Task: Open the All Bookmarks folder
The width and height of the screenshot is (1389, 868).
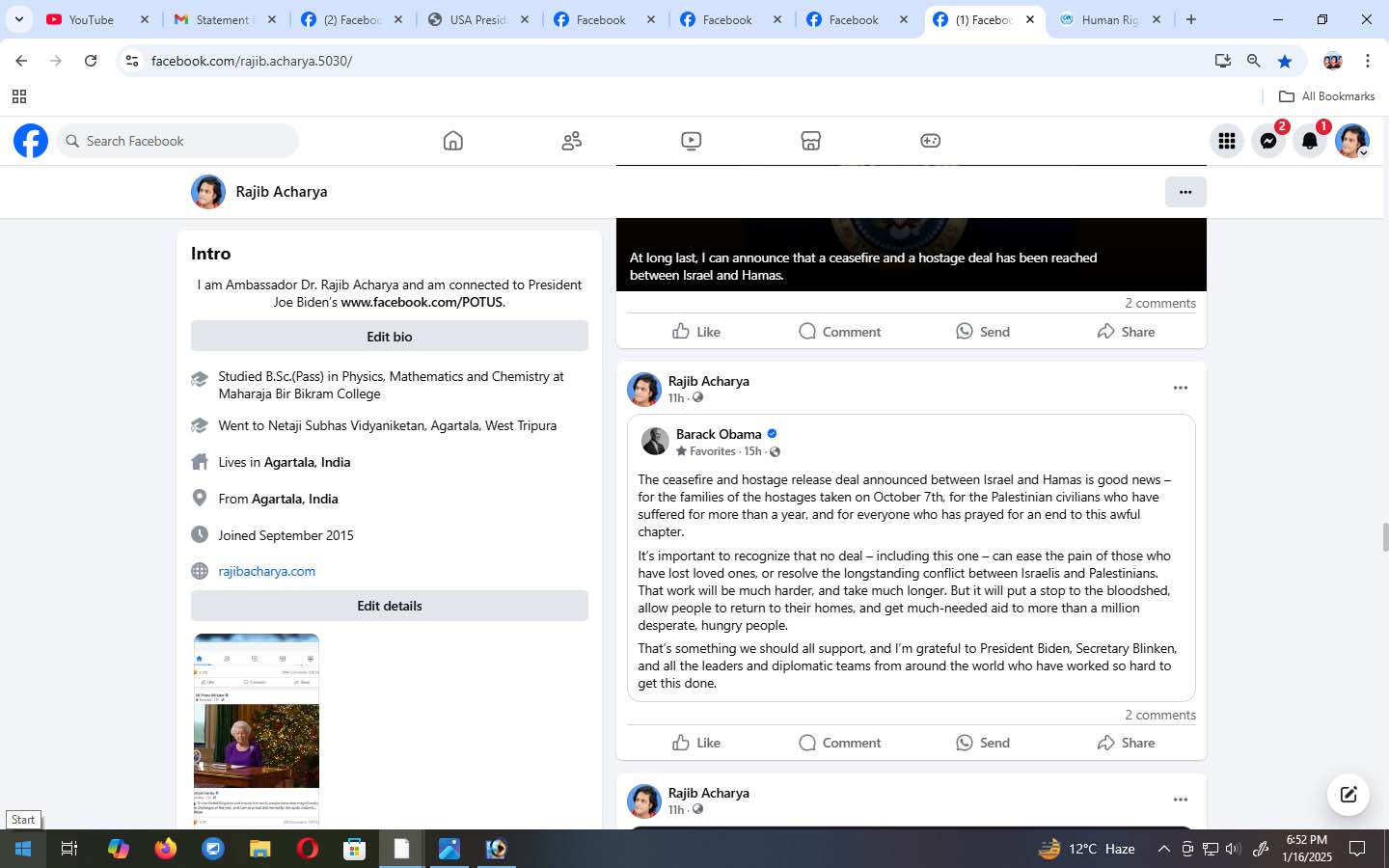Action: (1326, 96)
